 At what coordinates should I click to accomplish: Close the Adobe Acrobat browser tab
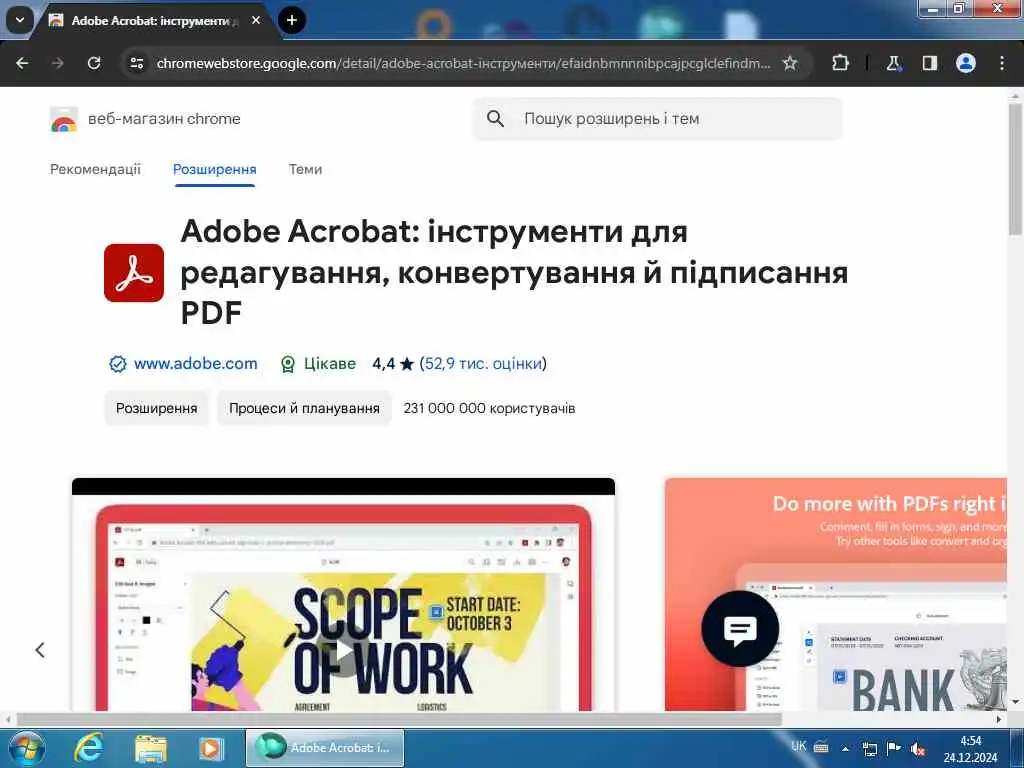(256, 20)
